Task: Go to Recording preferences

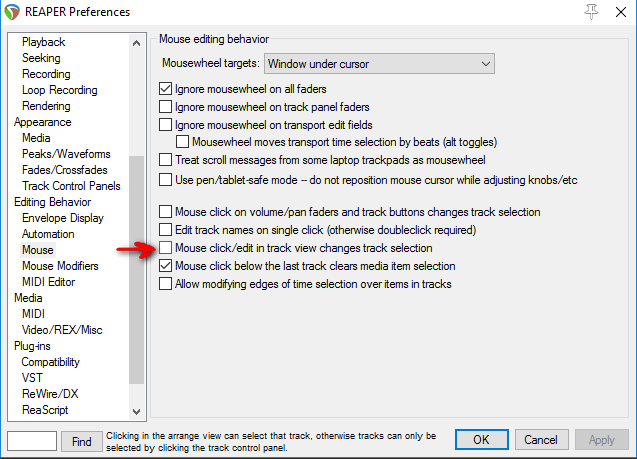Action: [x=46, y=74]
